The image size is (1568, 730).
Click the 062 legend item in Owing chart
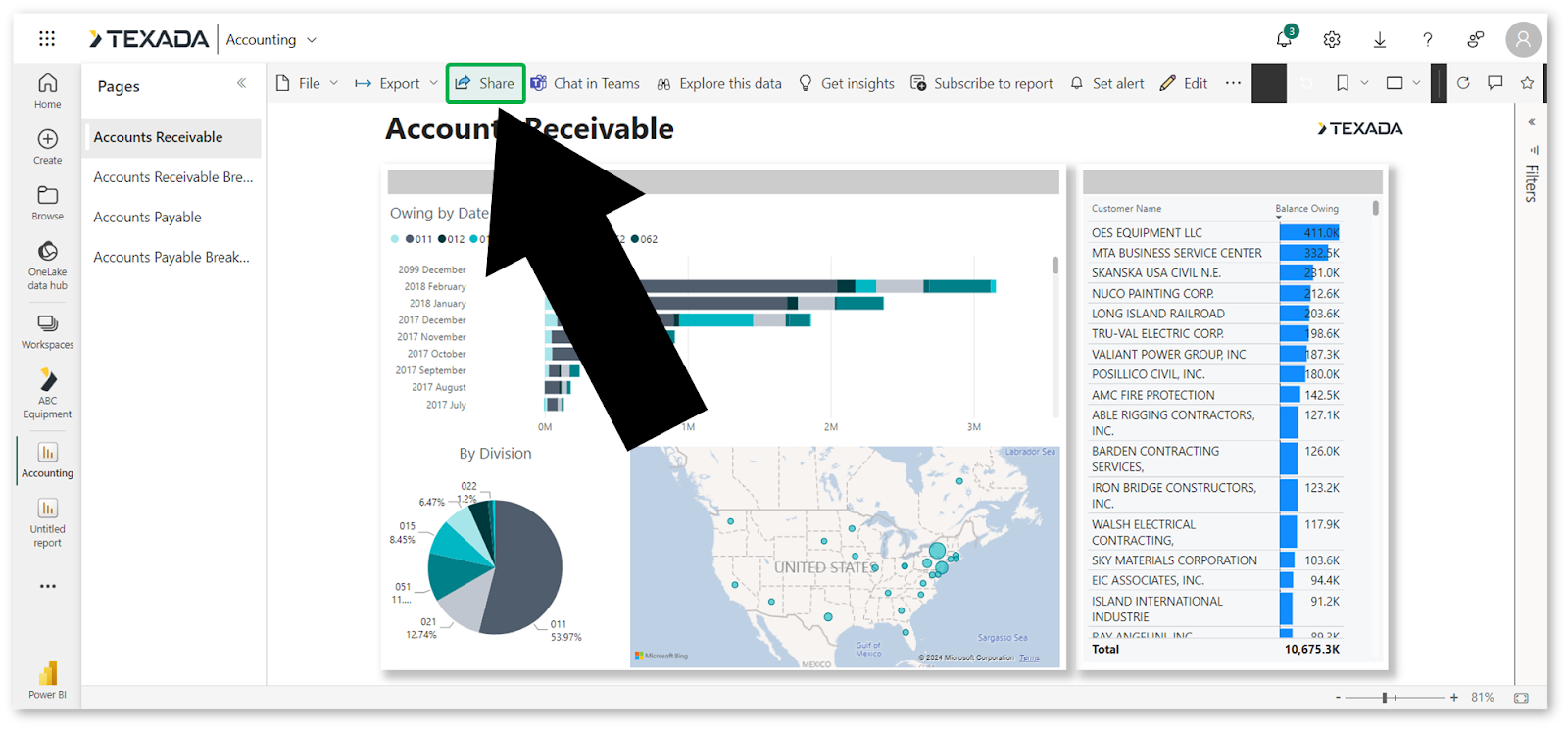[x=644, y=239]
